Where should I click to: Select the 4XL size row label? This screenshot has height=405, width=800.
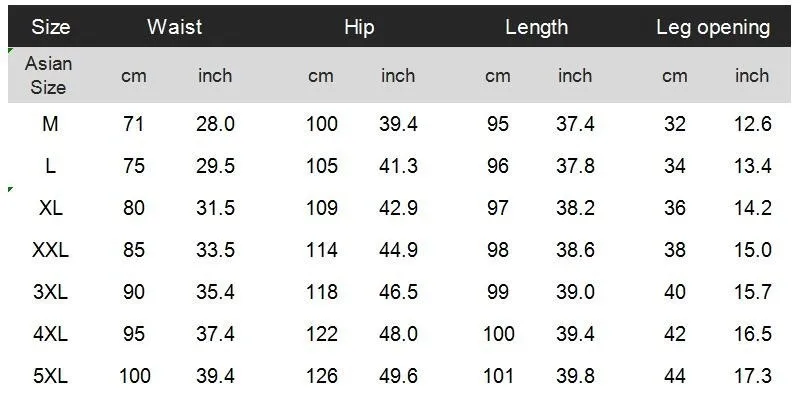pyautogui.click(x=50, y=335)
